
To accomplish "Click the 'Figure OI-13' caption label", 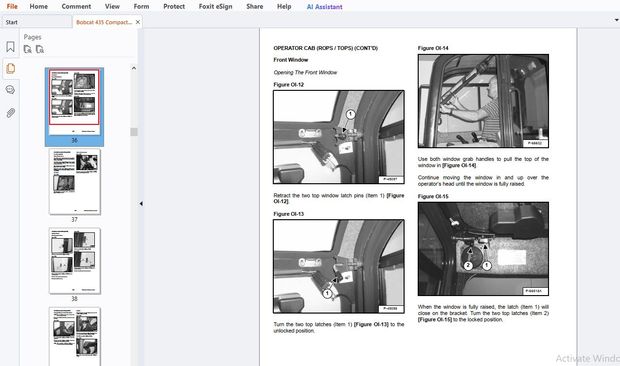I will pos(289,214).
